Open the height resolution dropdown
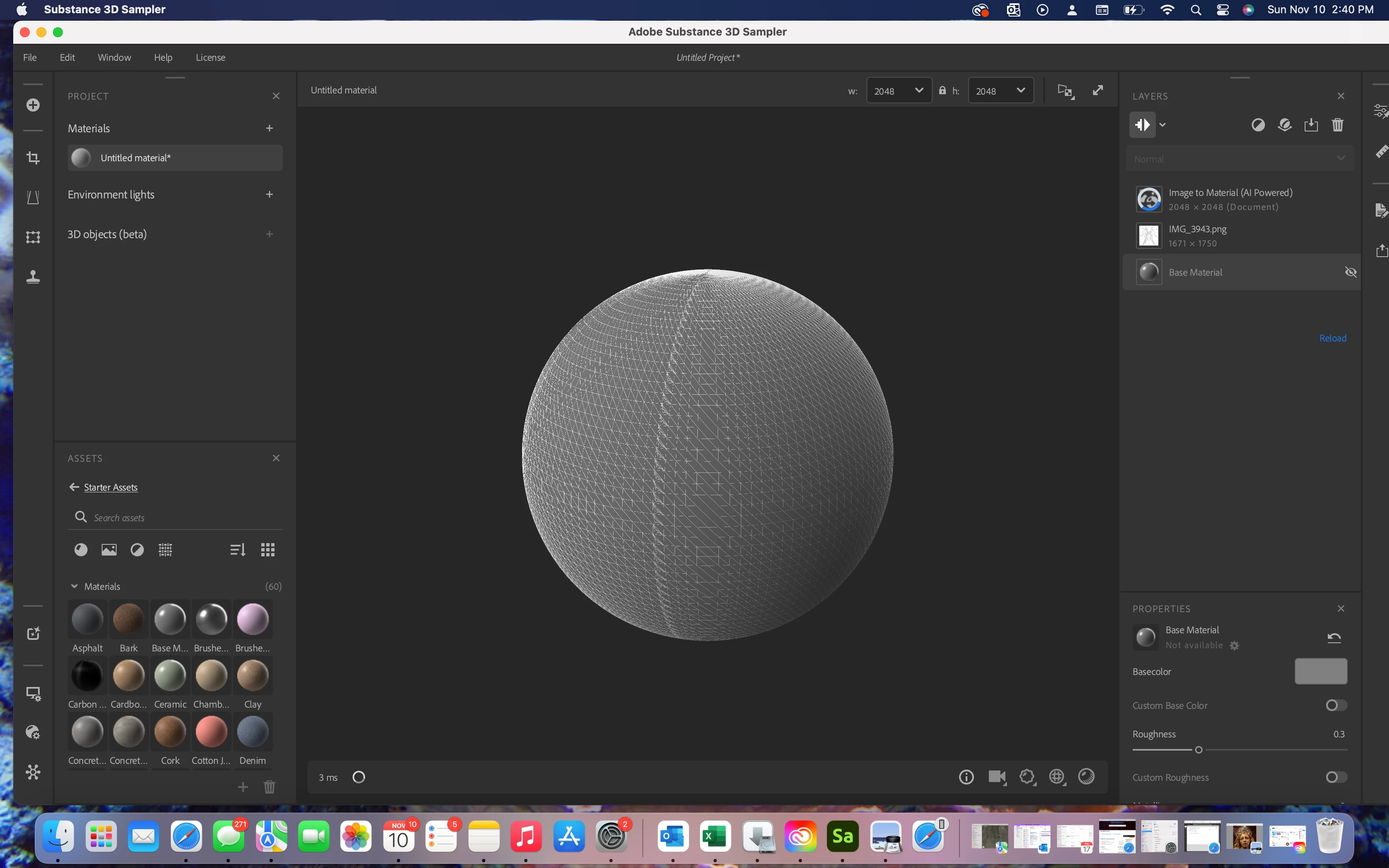The width and height of the screenshot is (1389, 868). 1000,91
